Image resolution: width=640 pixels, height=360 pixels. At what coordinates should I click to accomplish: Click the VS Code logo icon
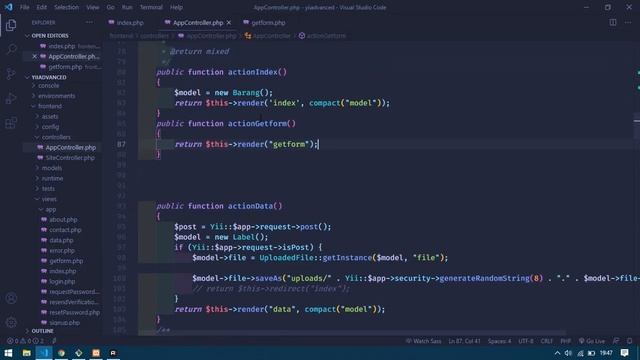coord(8,7)
